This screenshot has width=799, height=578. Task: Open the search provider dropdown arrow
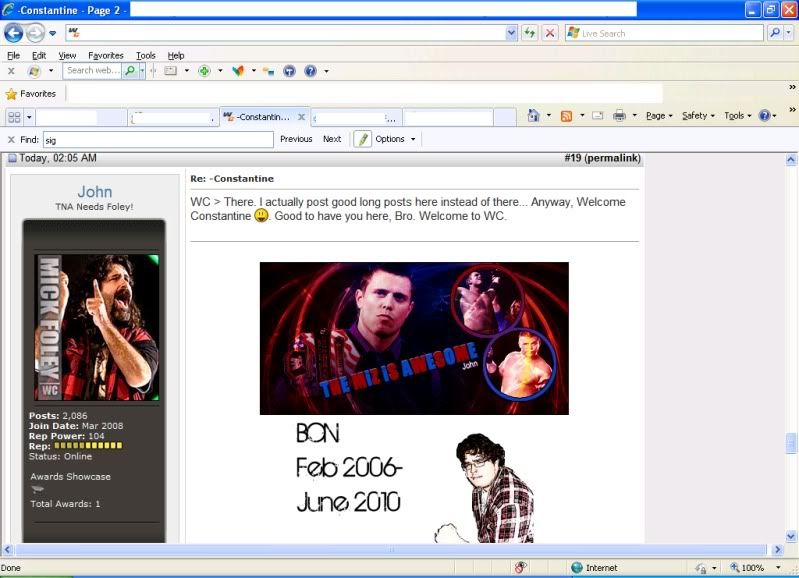[788, 33]
